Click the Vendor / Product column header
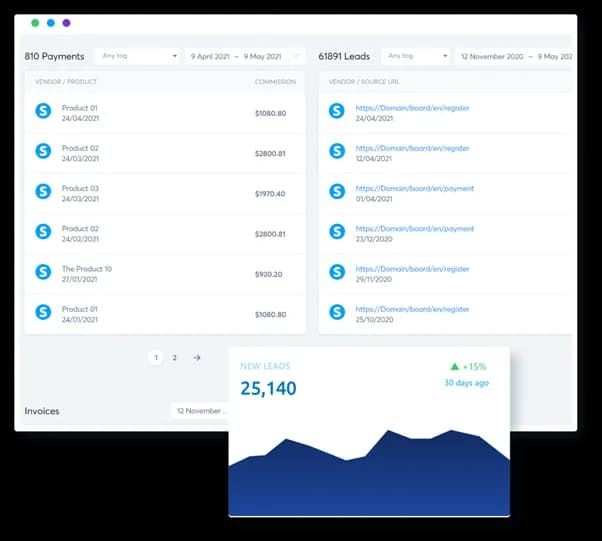The width and height of the screenshot is (602, 541). click(x=66, y=82)
